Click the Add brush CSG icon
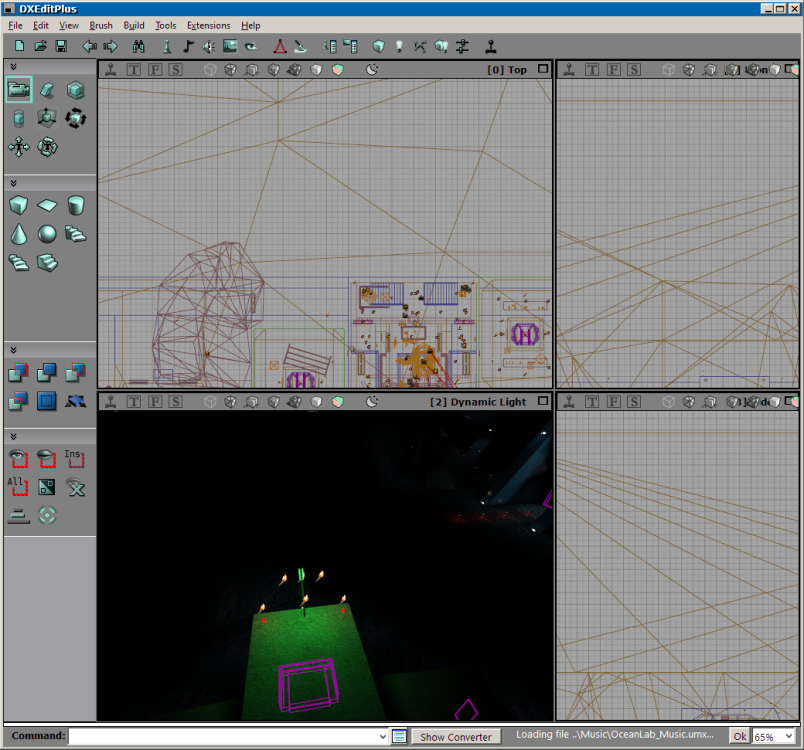804x750 pixels. [19, 374]
